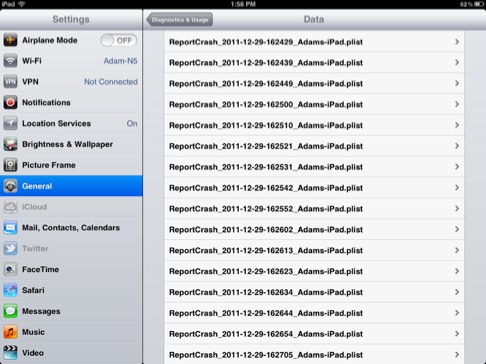
Task: Toggle the Airplane Mode OFF switch
Action: click(119, 40)
